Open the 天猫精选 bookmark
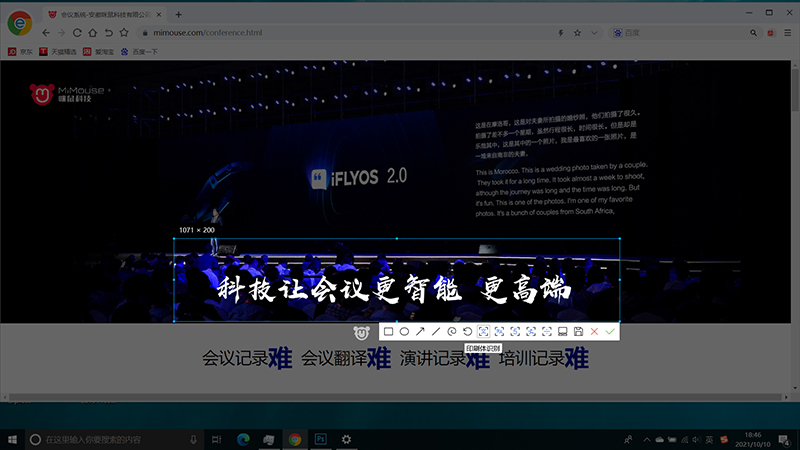This screenshot has width=800, height=450. pos(58,52)
